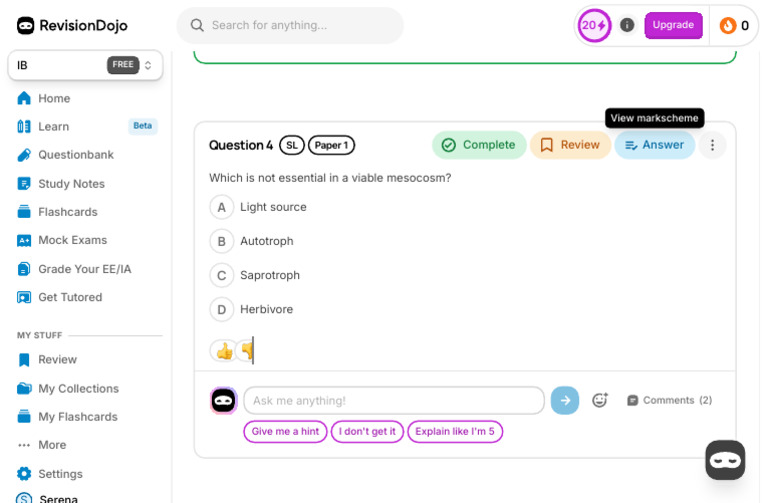Click the thumbs down reaction icon
Viewport: 768px width, 503px height.
click(x=246, y=351)
